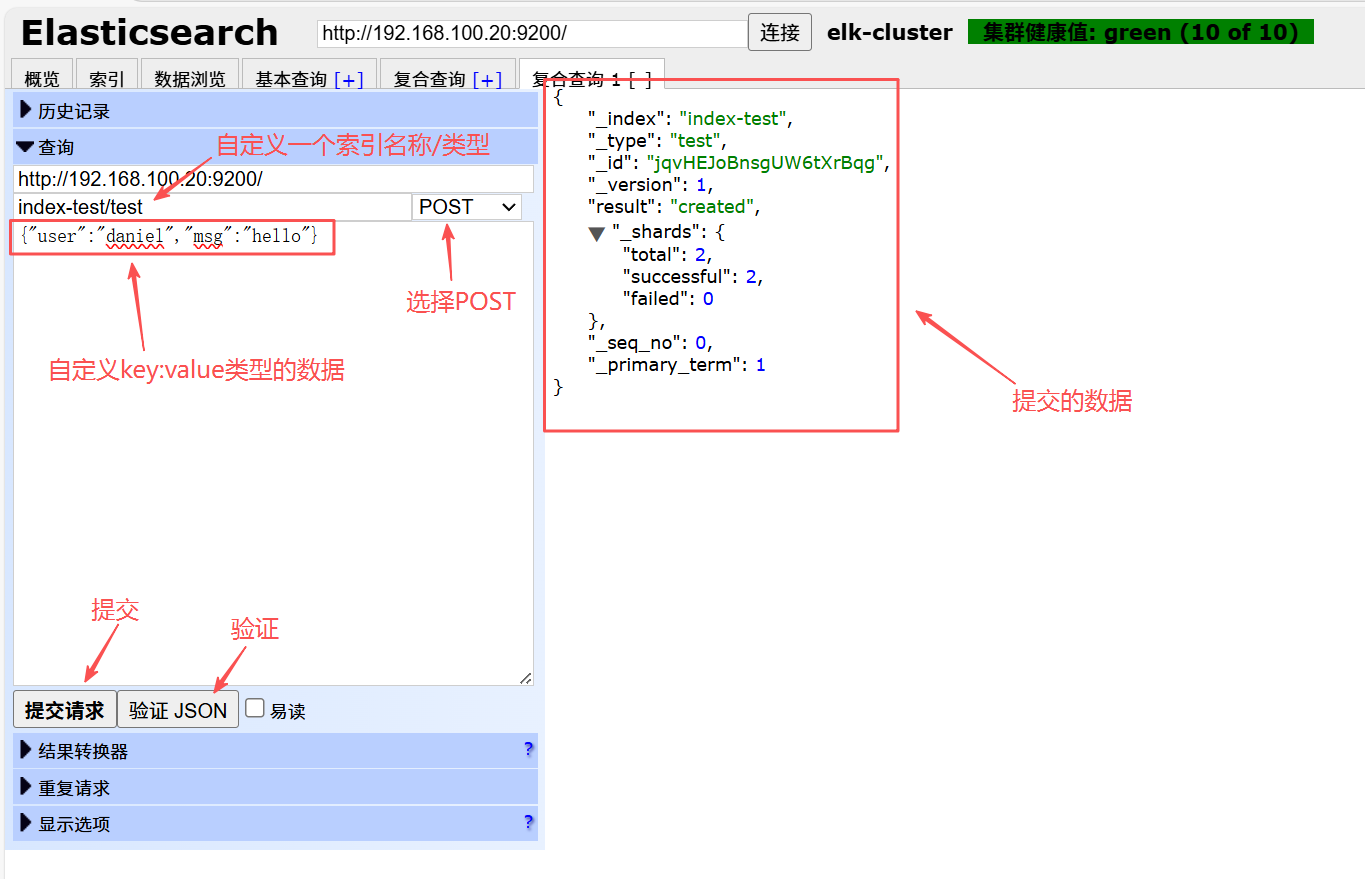Click the 连接 connect button
The width and height of the screenshot is (1365, 879).
coord(780,32)
